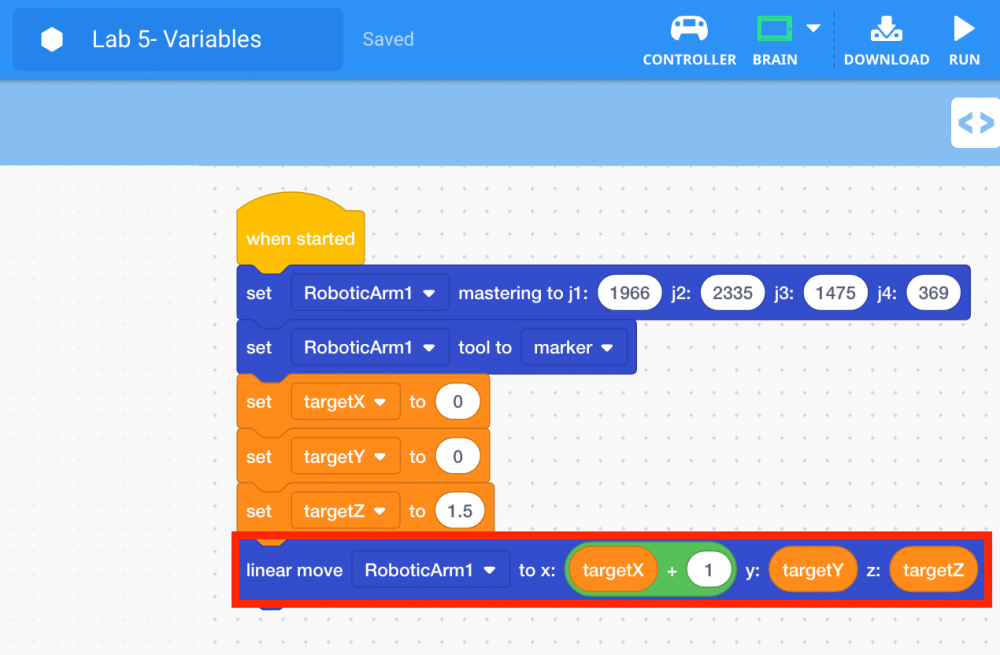Run the project with the play icon

coord(964,29)
